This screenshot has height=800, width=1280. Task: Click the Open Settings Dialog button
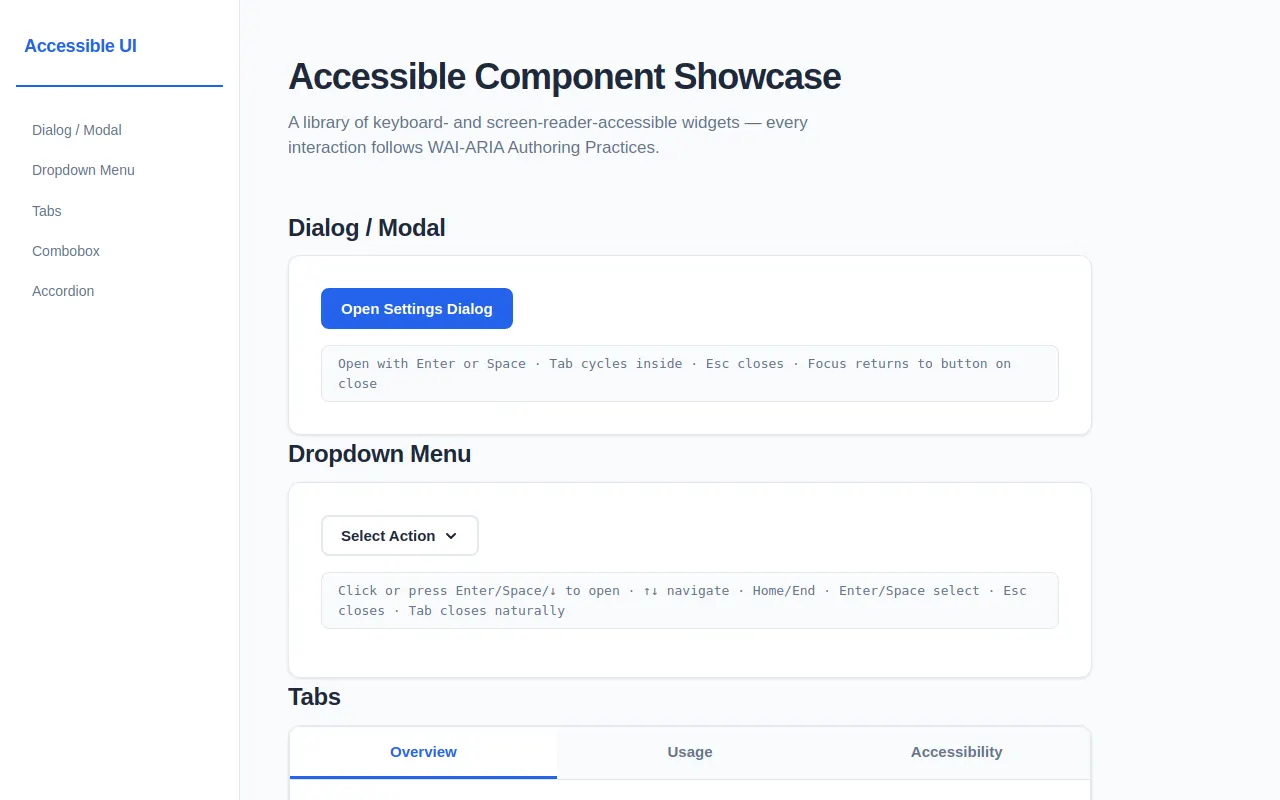[x=417, y=309]
